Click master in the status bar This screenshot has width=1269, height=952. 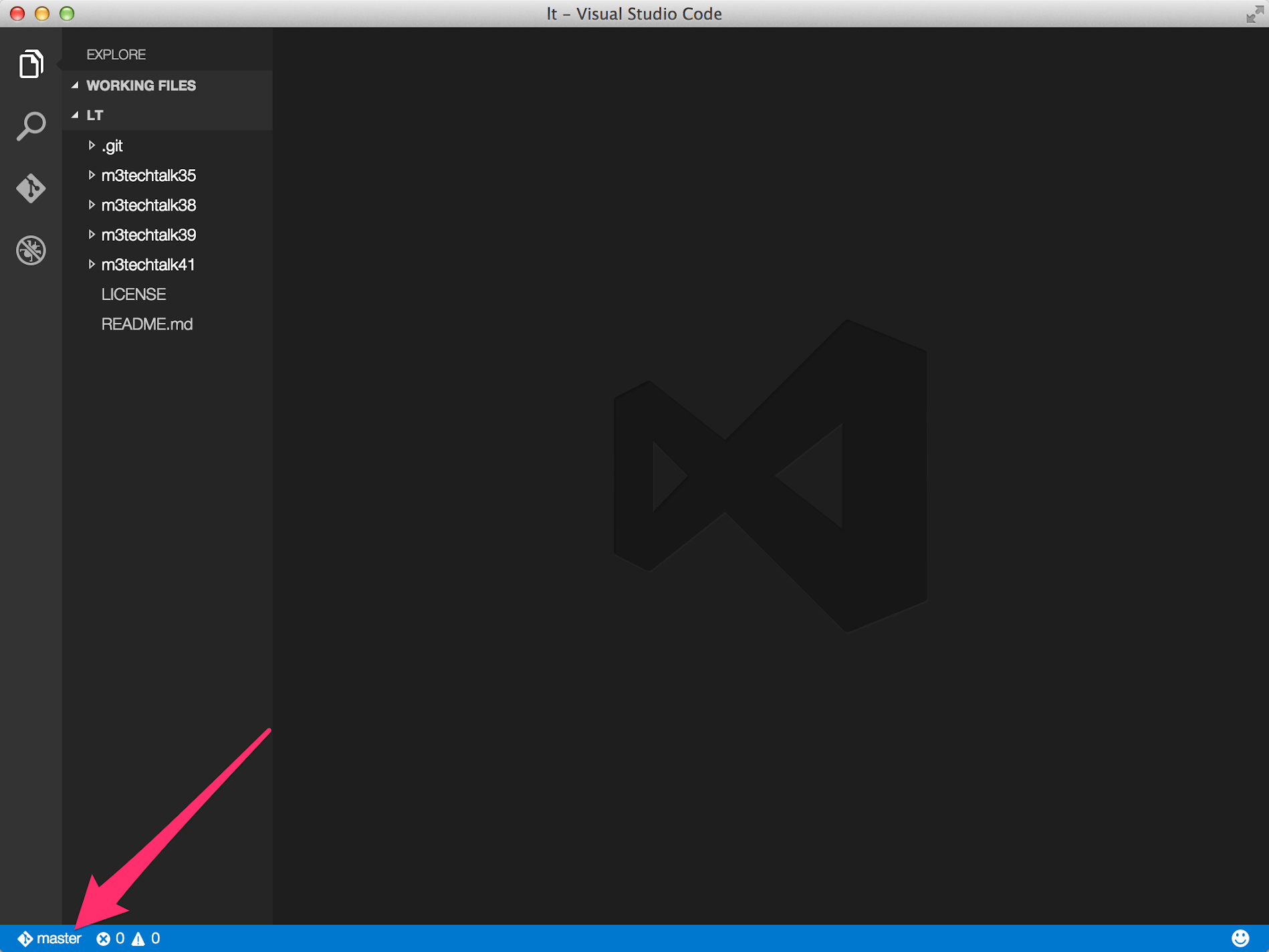59,937
